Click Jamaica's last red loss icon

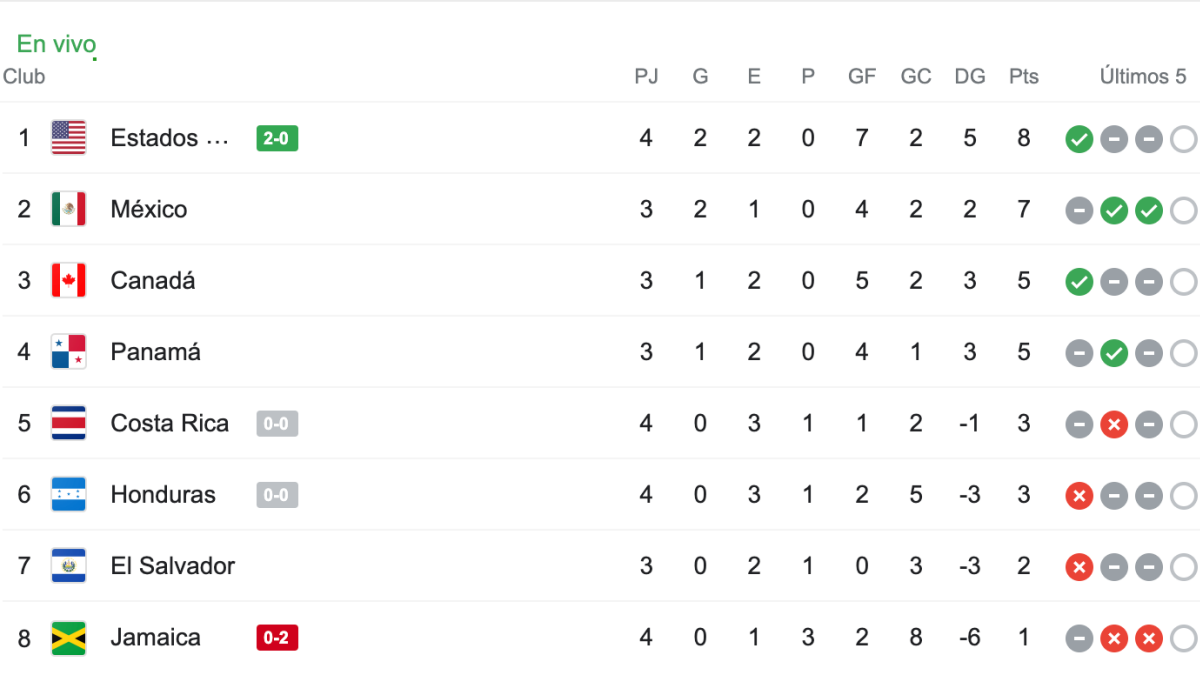pos(1149,638)
